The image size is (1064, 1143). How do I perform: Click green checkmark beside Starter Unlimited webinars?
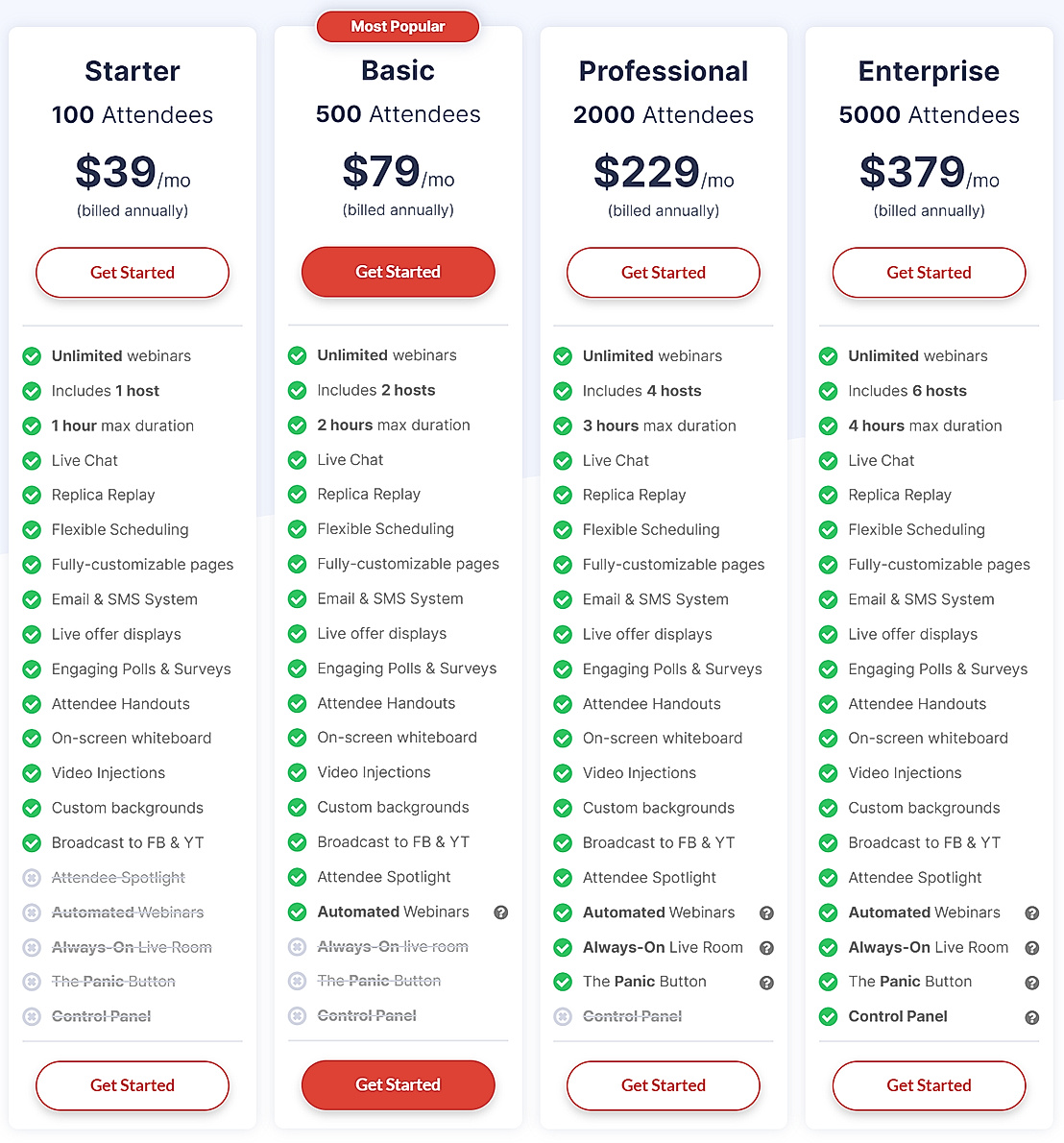tap(32, 356)
